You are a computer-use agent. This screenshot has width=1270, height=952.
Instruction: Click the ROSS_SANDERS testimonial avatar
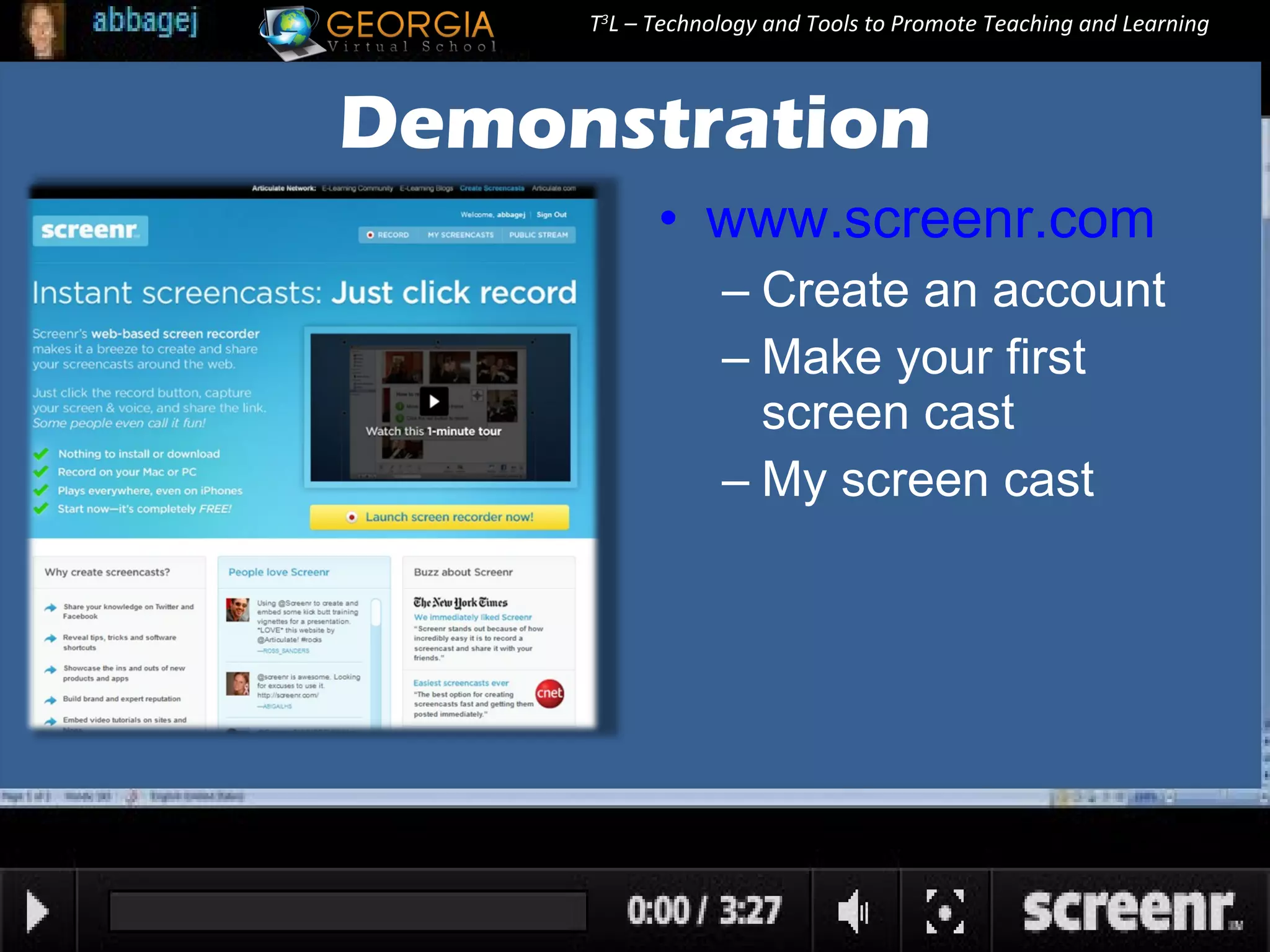pyautogui.click(x=238, y=610)
